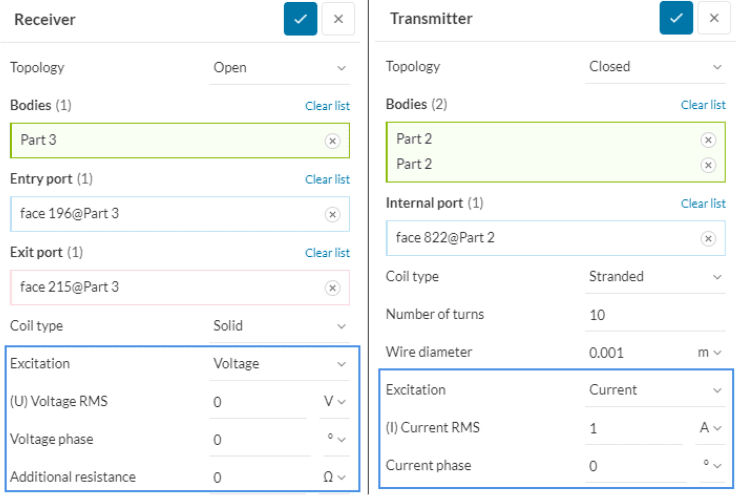This screenshot has height=499, width=736.
Task: Change the Excitation dropdown set to Voltage
Action: [280, 364]
